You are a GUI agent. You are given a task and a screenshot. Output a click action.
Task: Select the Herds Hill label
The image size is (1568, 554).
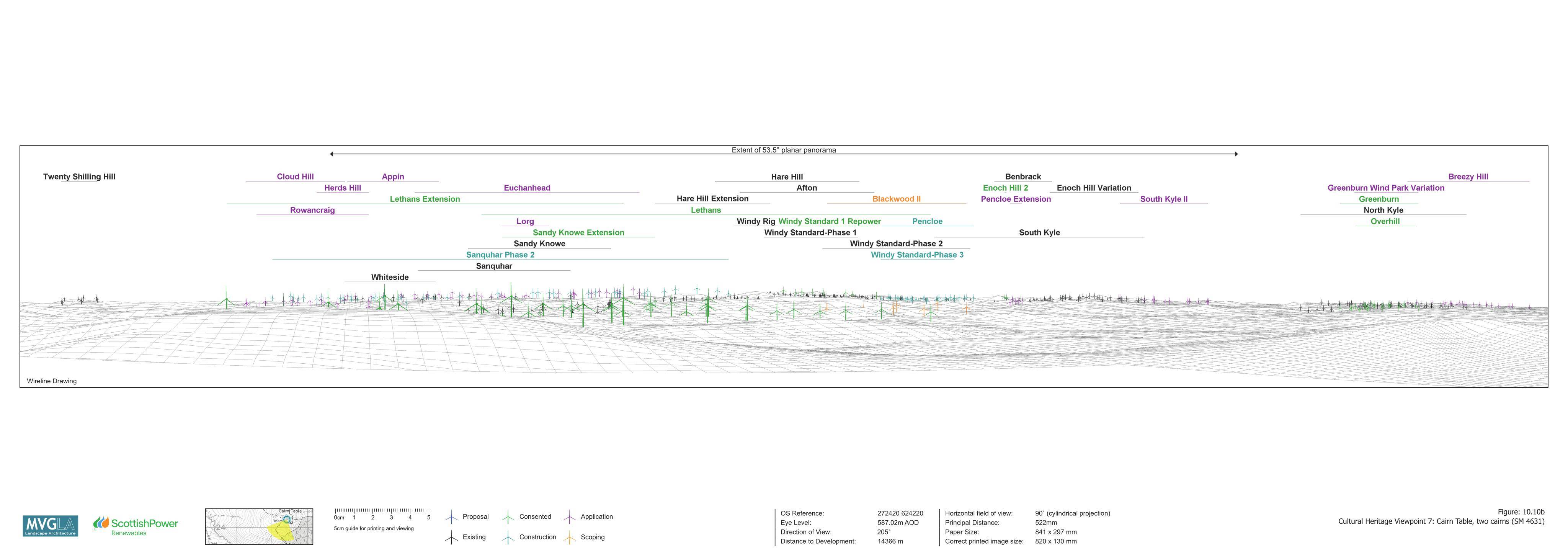[343, 188]
